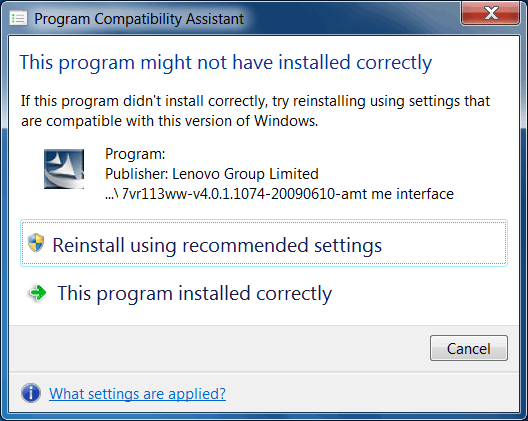Choose Reinstall using recommended settings
The height and width of the screenshot is (421, 528).
point(264,243)
